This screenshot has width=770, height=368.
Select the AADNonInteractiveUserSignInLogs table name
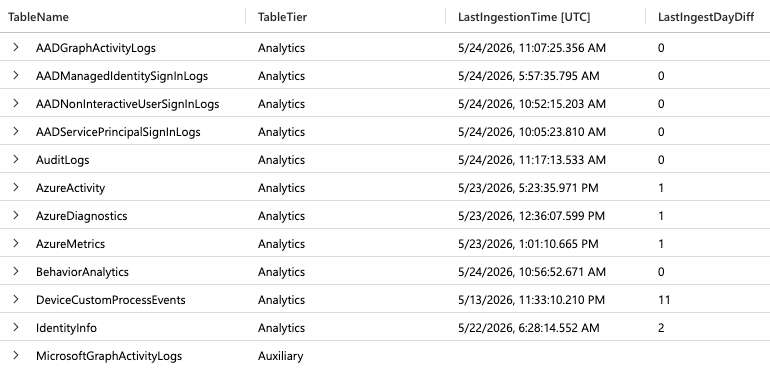(128, 104)
